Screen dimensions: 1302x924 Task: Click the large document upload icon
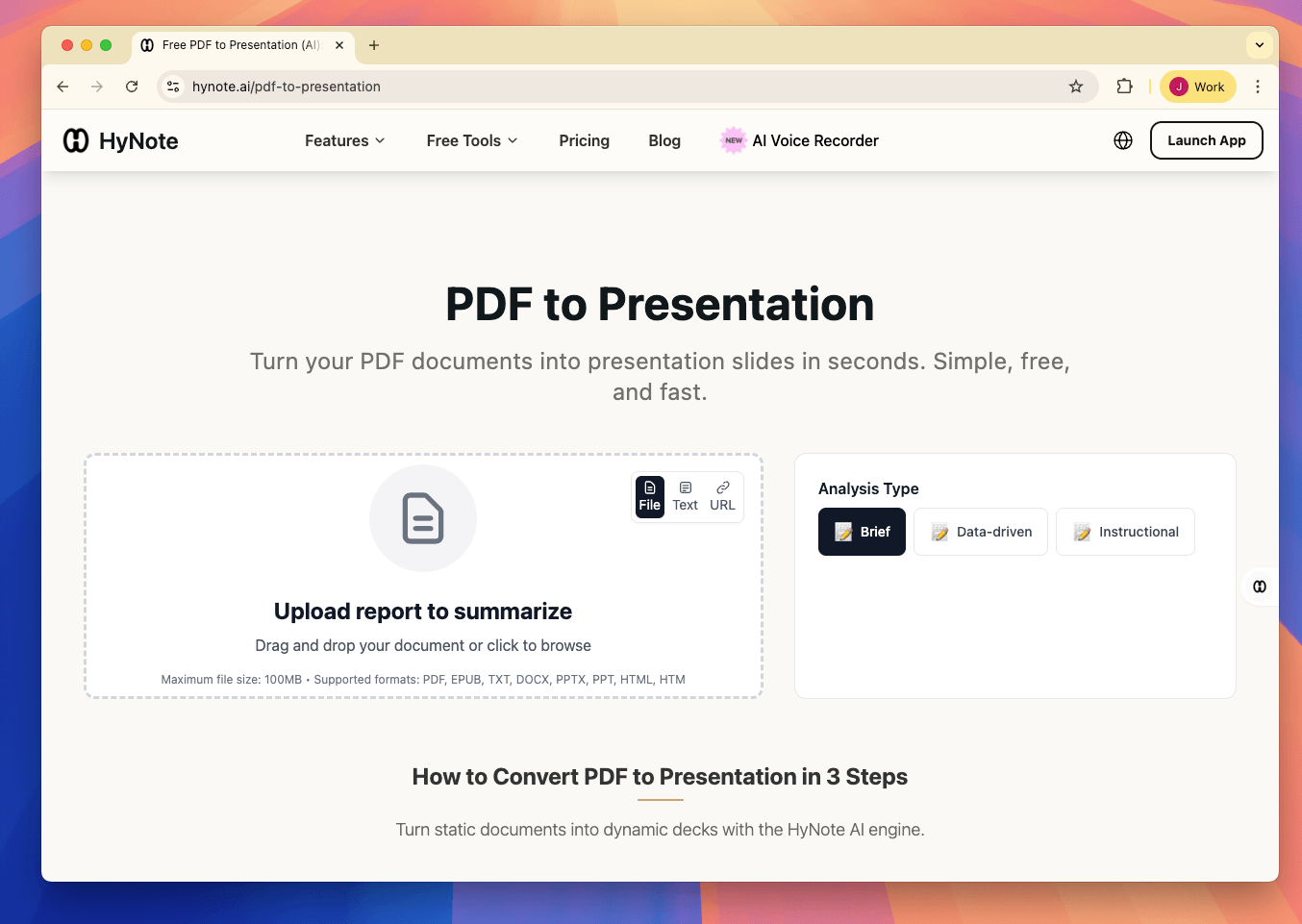(x=423, y=518)
